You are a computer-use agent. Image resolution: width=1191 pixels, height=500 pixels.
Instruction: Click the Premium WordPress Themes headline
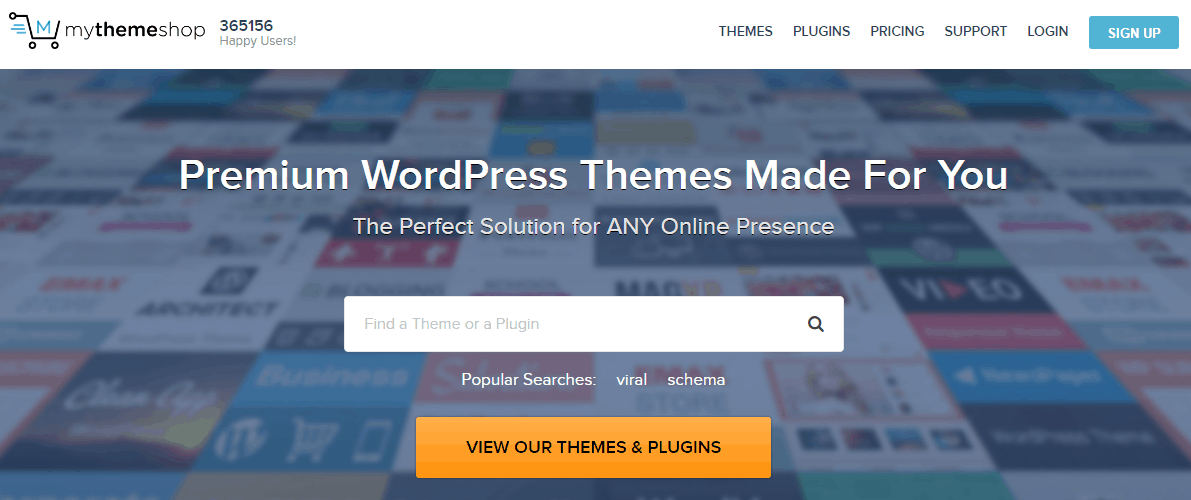593,175
